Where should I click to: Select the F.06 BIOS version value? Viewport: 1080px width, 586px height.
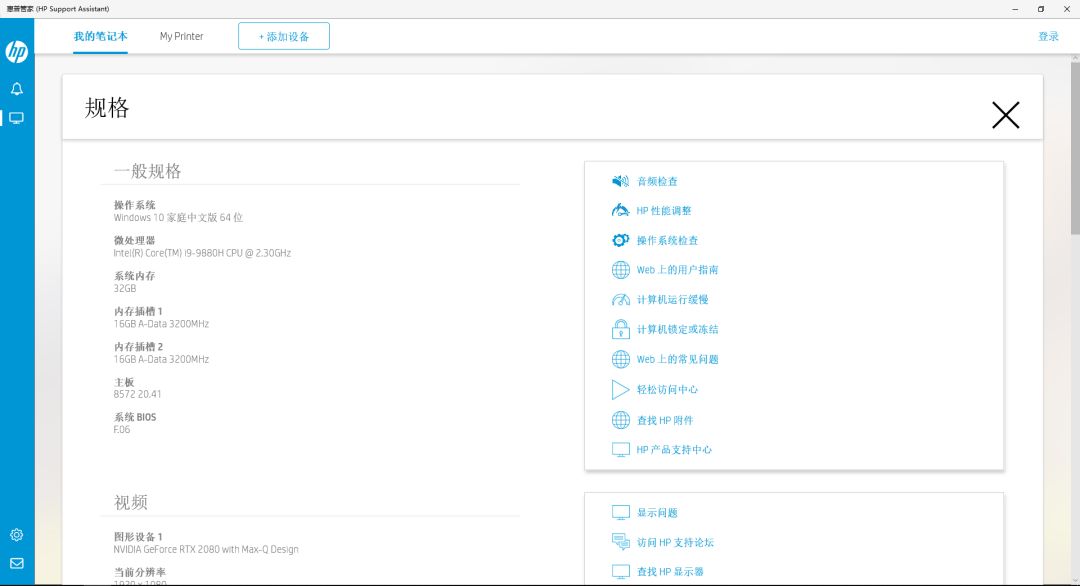[121, 430]
